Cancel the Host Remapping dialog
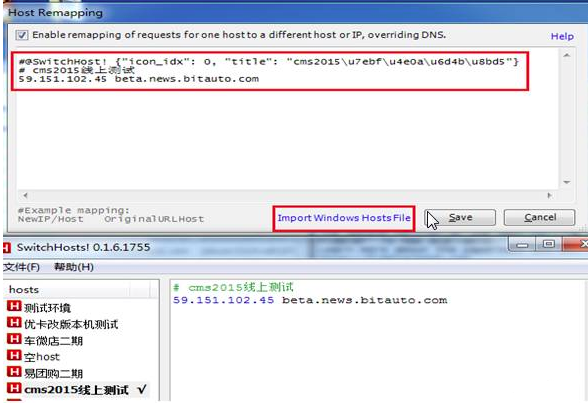This screenshot has width=588, height=407. point(539,218)
